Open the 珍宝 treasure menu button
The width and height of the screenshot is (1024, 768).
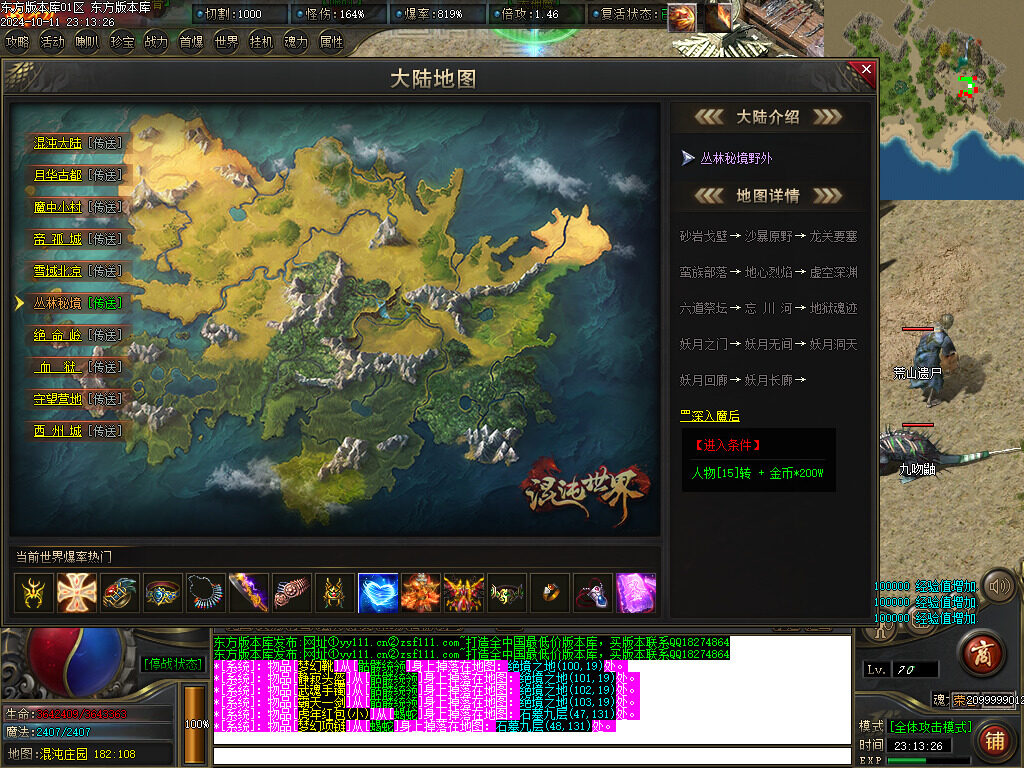click(x=122, y=42)
